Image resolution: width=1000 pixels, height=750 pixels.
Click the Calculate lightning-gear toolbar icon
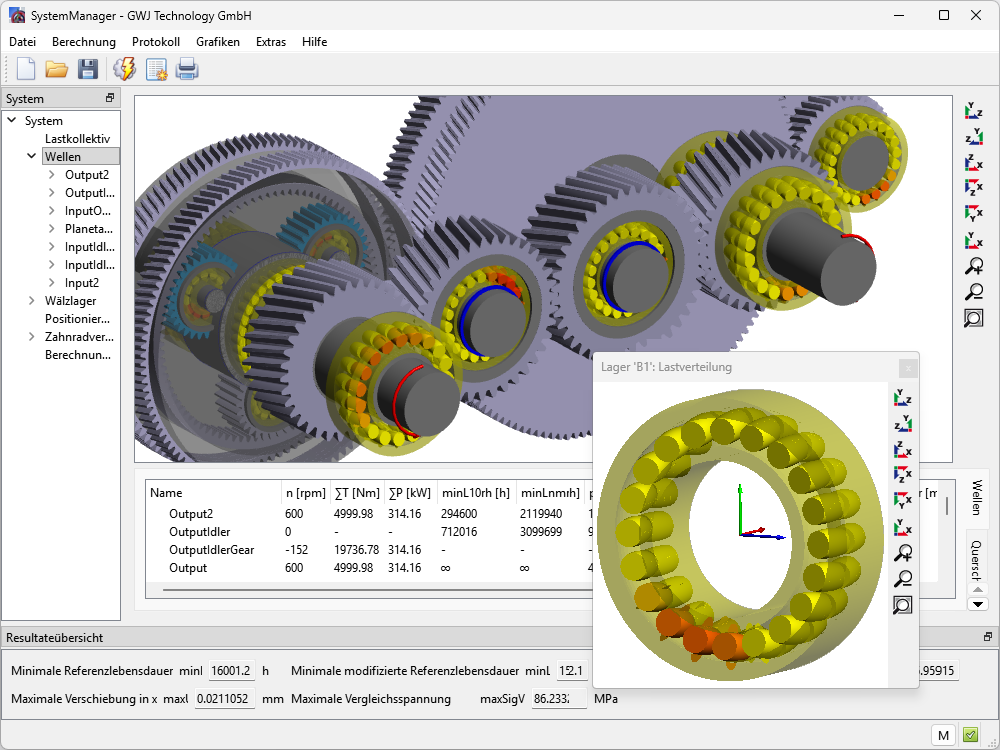click(x=124, y=69)
